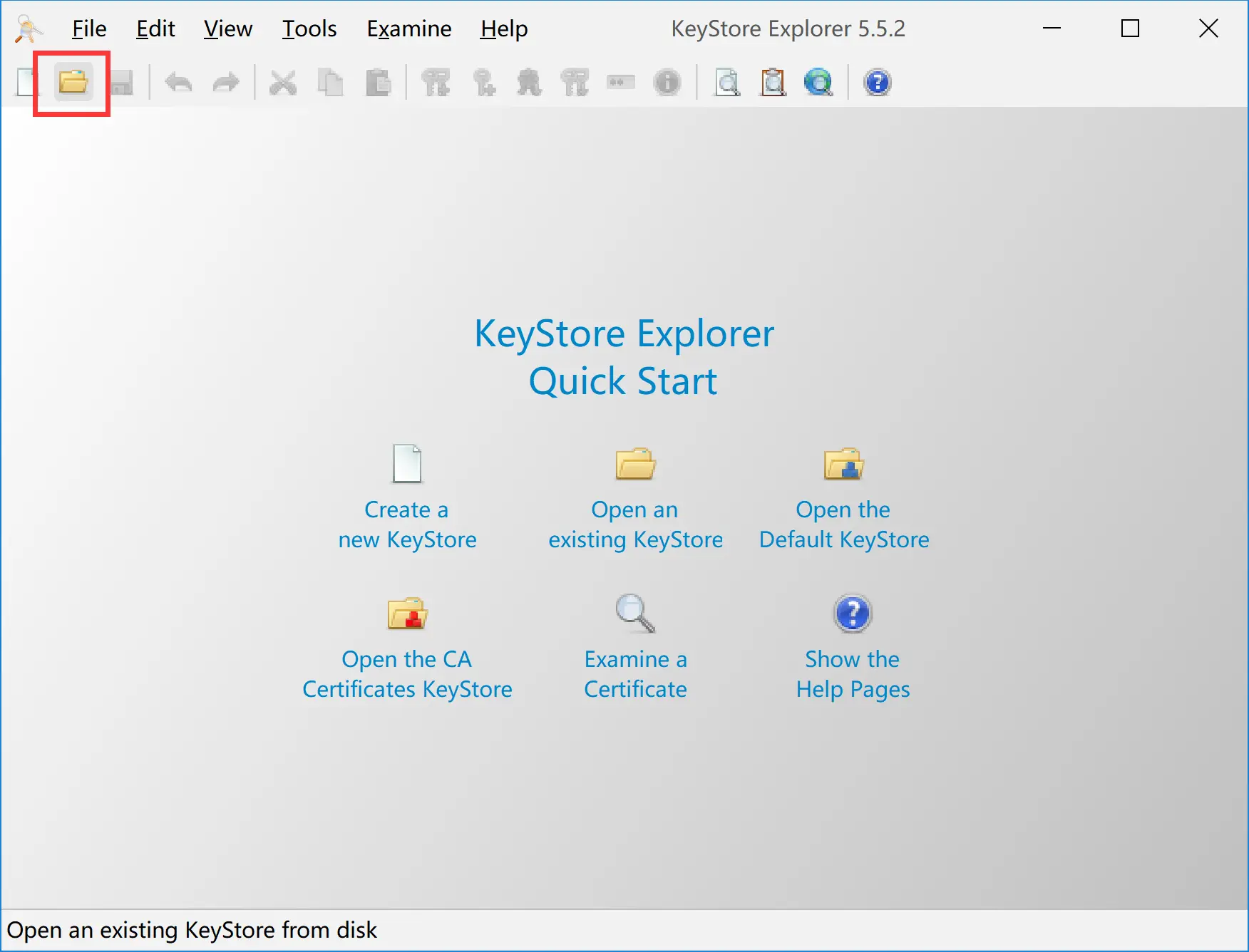
Task: Click the Properties info icon in toolbar
Action: coord(667,83)
